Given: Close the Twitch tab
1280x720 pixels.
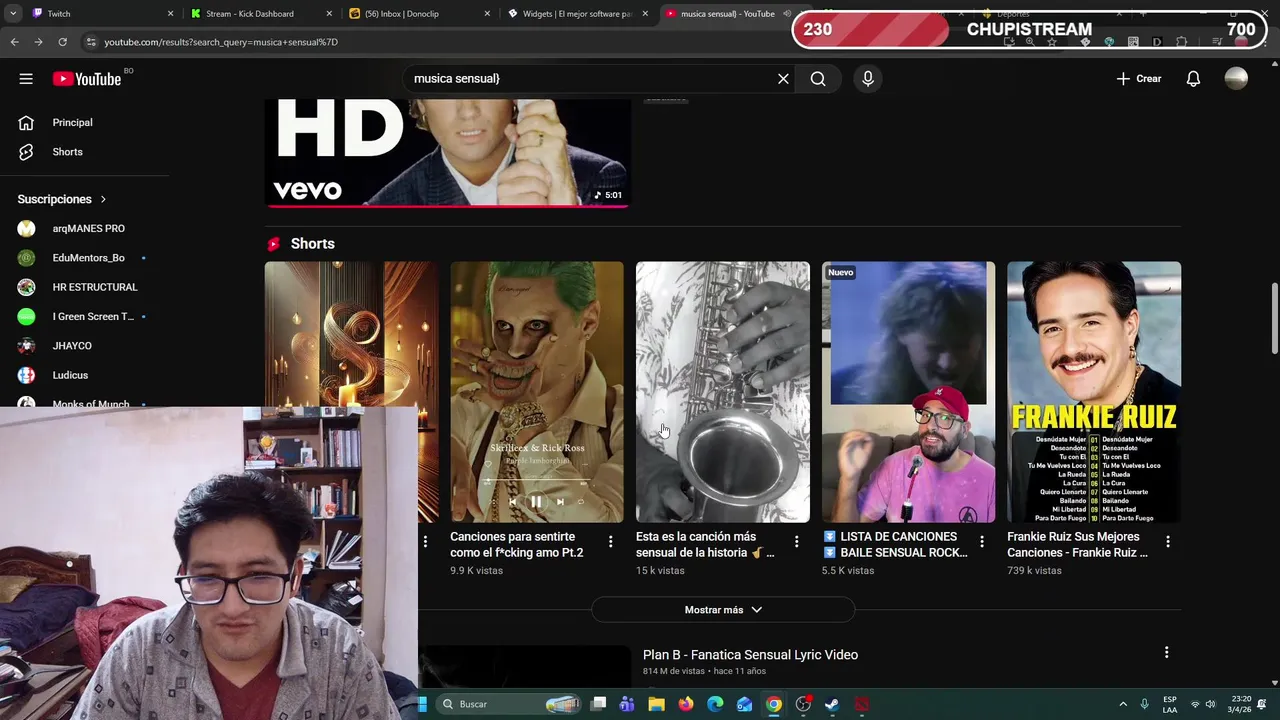Looking at the screenshot, I should [x=170, y=14].
